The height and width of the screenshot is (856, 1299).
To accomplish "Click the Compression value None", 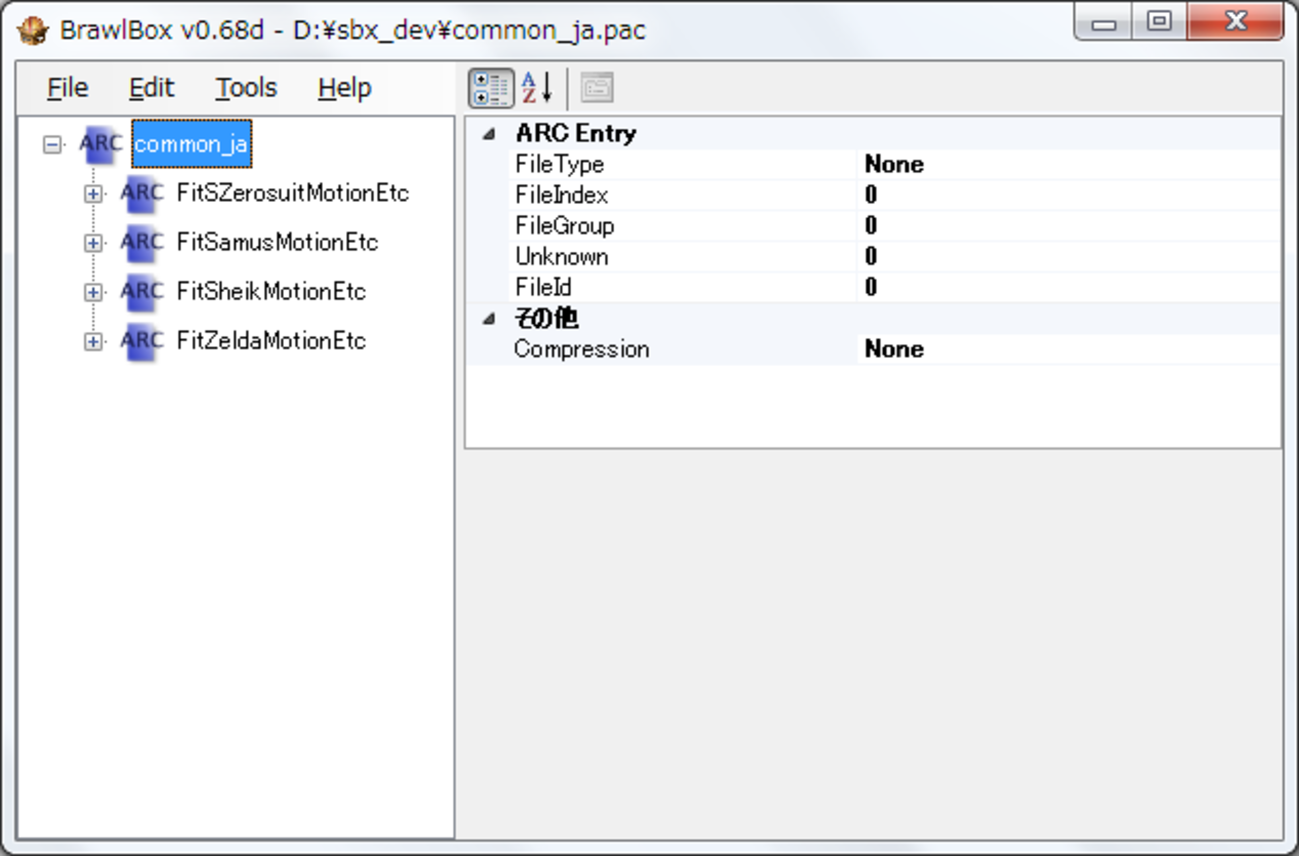I will tap(894, 349).
